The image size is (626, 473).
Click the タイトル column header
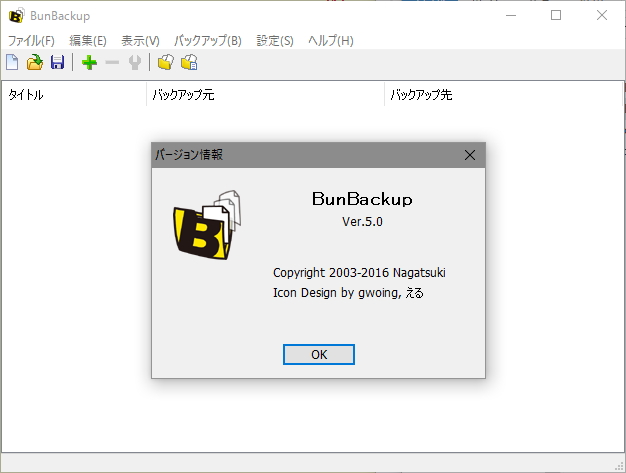pyautogui.click(x=74, y=95)
